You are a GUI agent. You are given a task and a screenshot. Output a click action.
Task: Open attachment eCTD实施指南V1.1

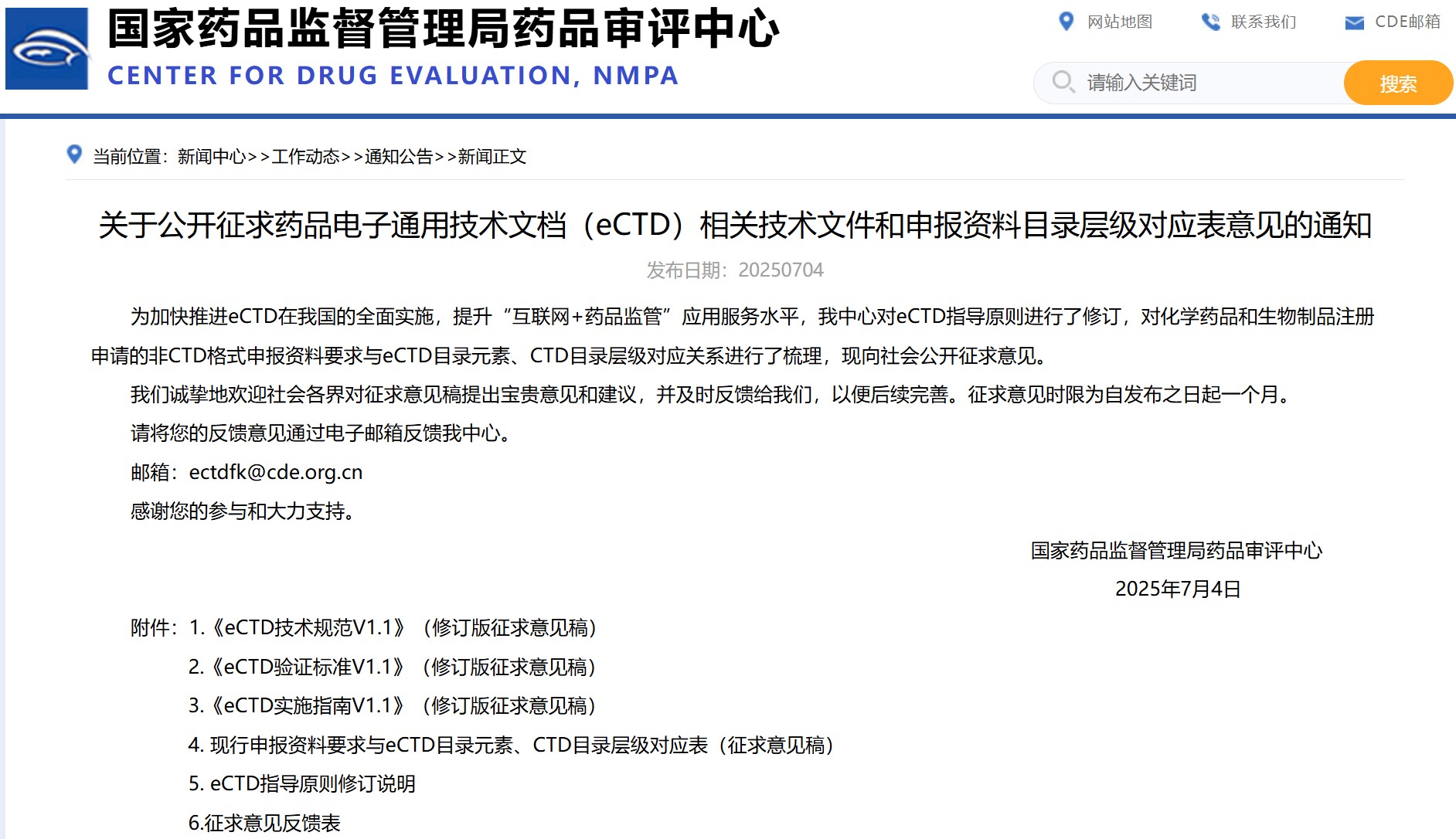[x=394, y=705]
